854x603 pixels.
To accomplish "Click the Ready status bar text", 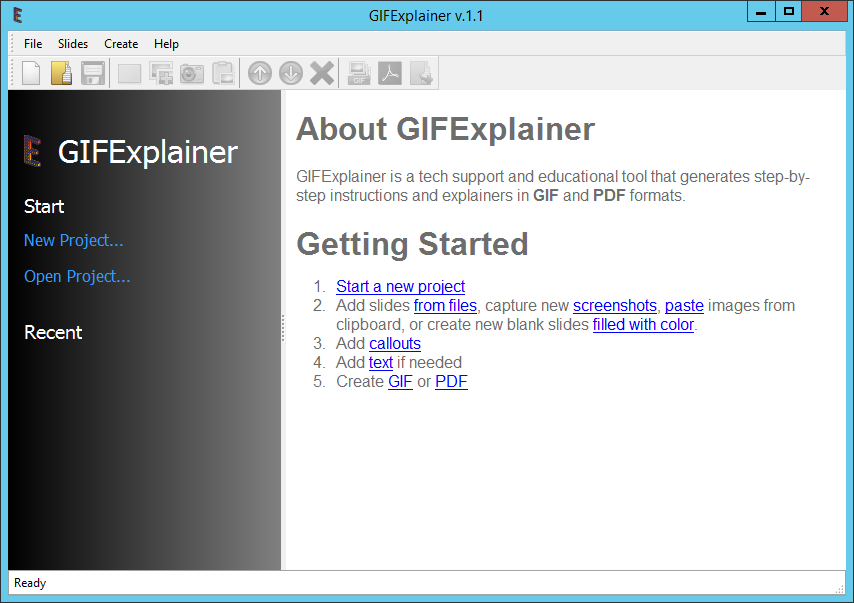I will point(30,583).
